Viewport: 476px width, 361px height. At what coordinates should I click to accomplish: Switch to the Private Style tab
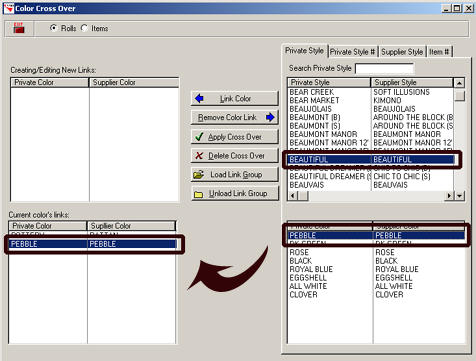click(x=304, y=51)
